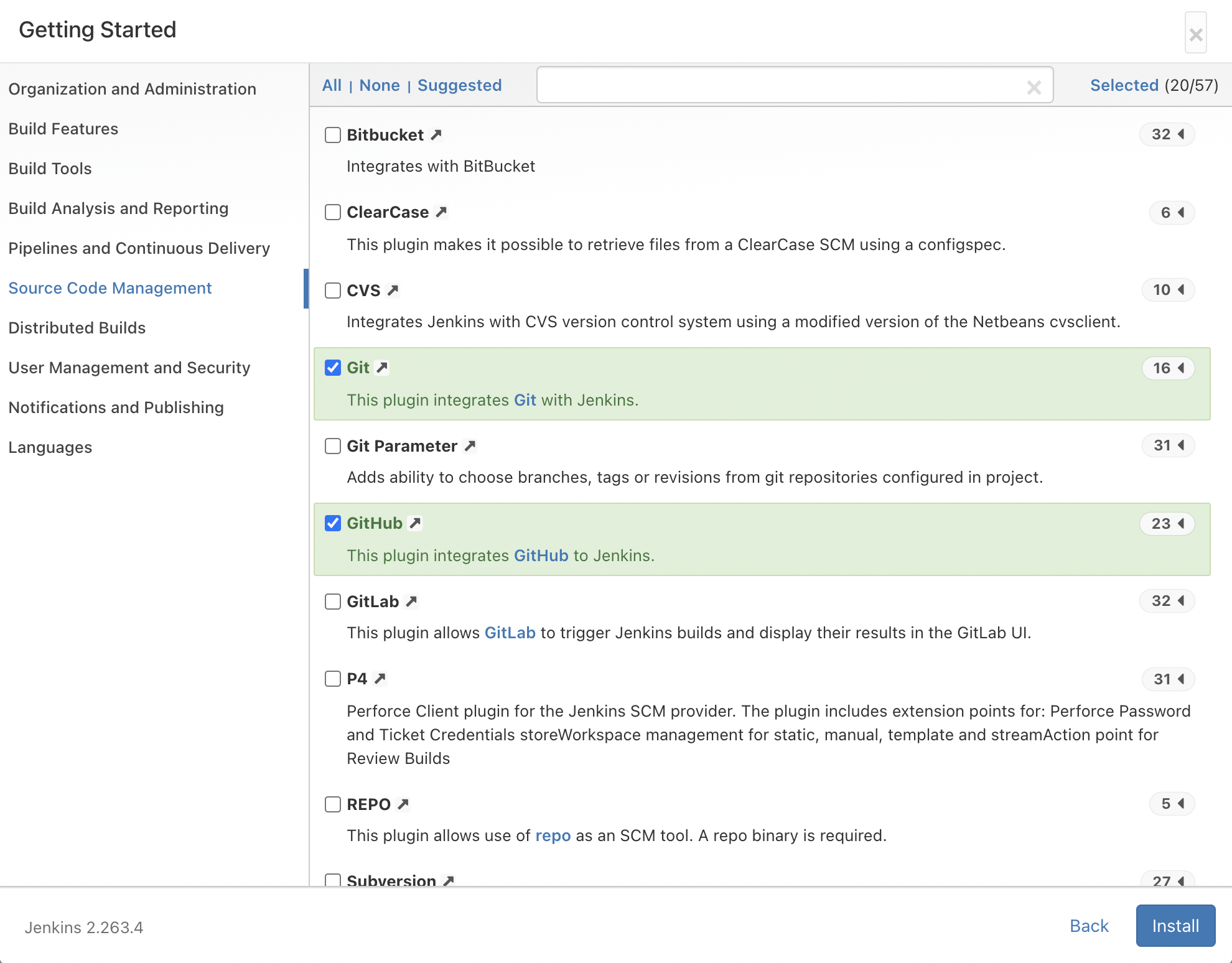Open Notifications and Publishing category
Image resolution: width=1232 pixels, height=963 pixels.
(116, 407)
